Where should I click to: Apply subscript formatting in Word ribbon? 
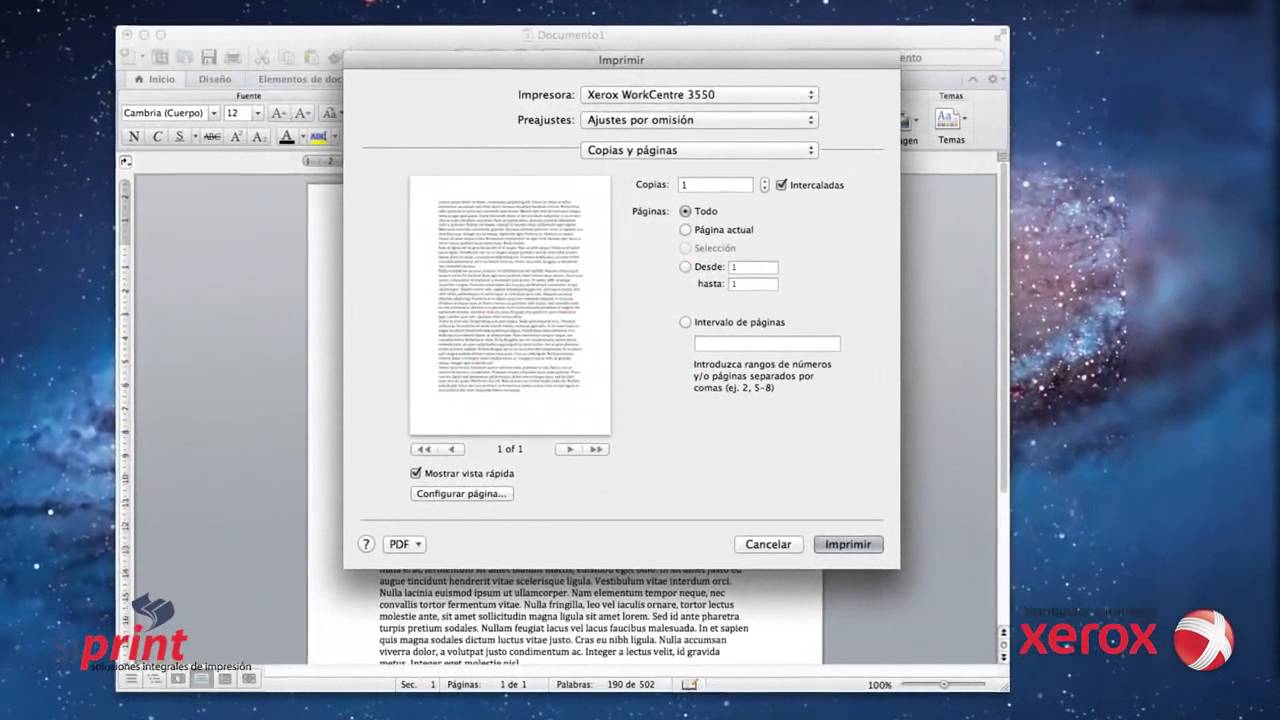pyautogui.click(x=258, y=136)
